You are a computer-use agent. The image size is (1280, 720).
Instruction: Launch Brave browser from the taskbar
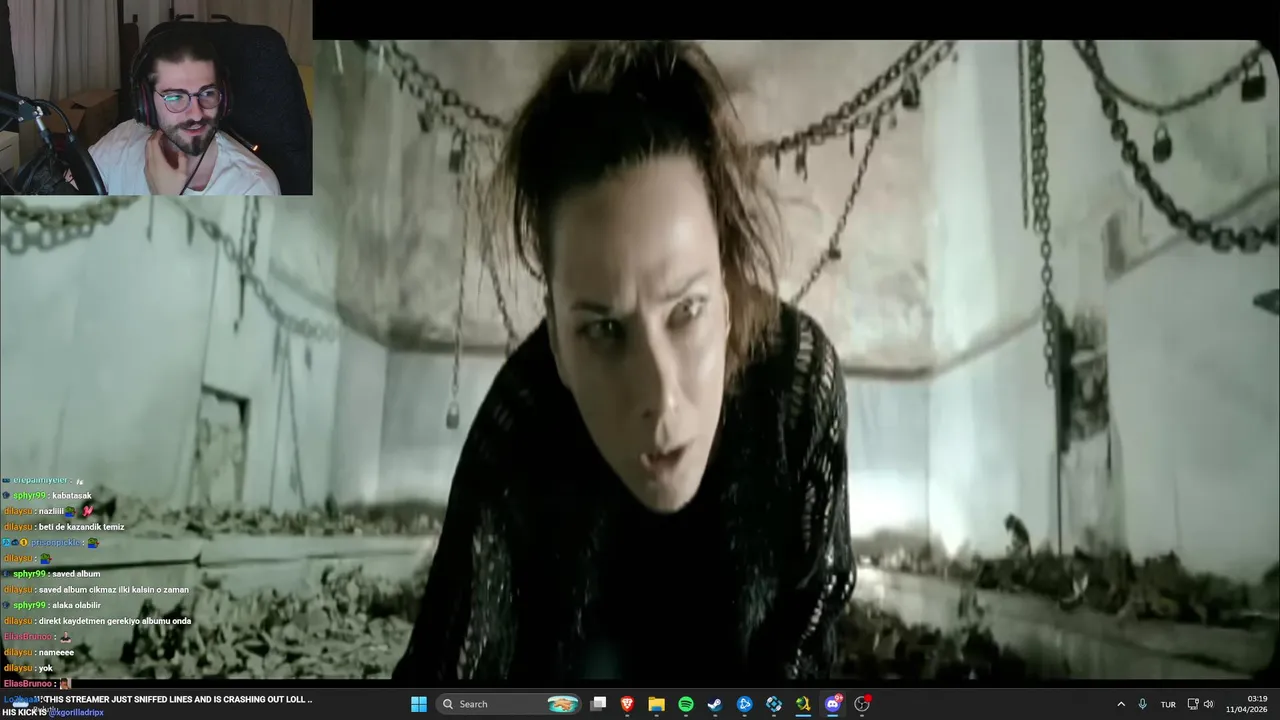tap(627, 704)
